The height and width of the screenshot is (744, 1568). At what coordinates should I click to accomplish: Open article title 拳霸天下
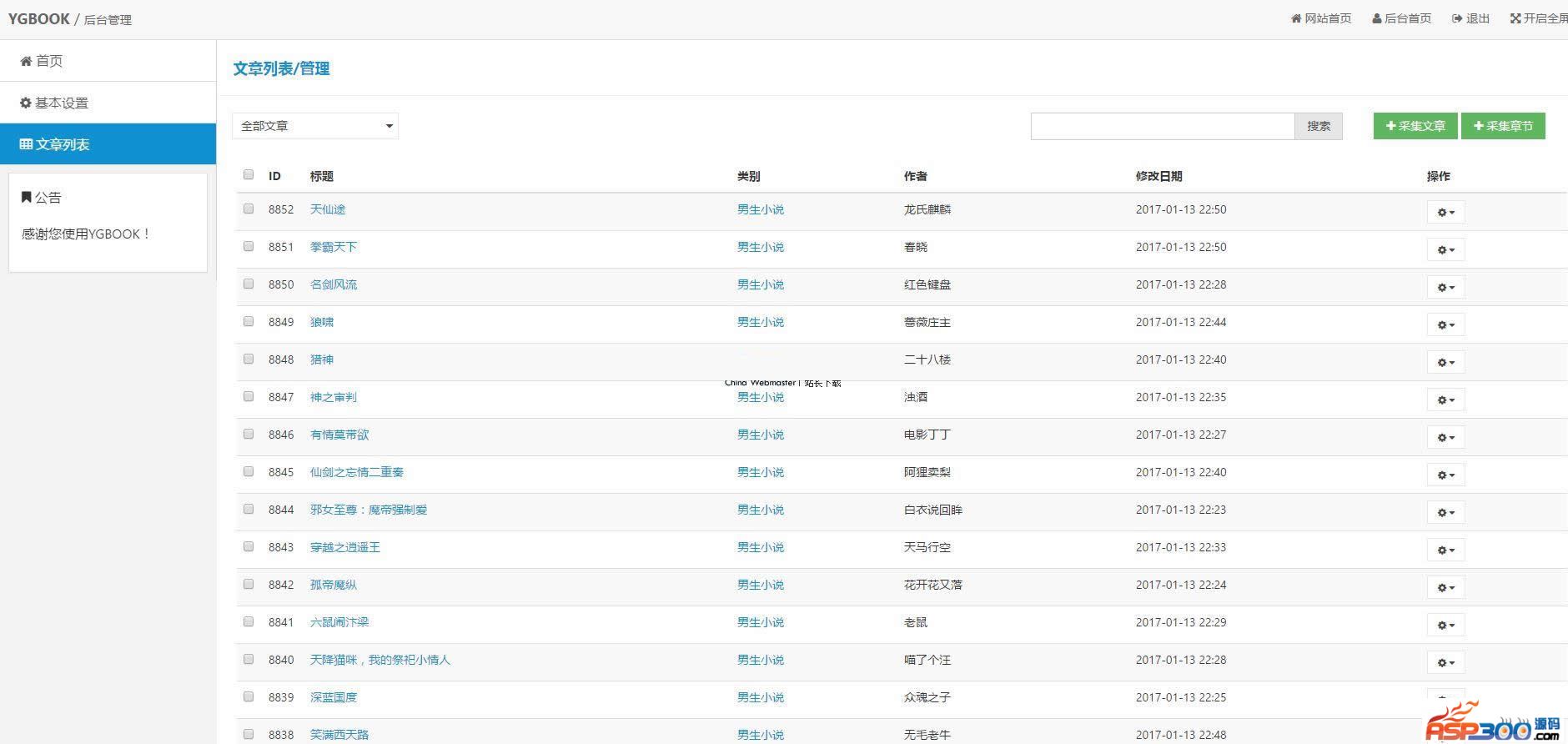(334, 247)
